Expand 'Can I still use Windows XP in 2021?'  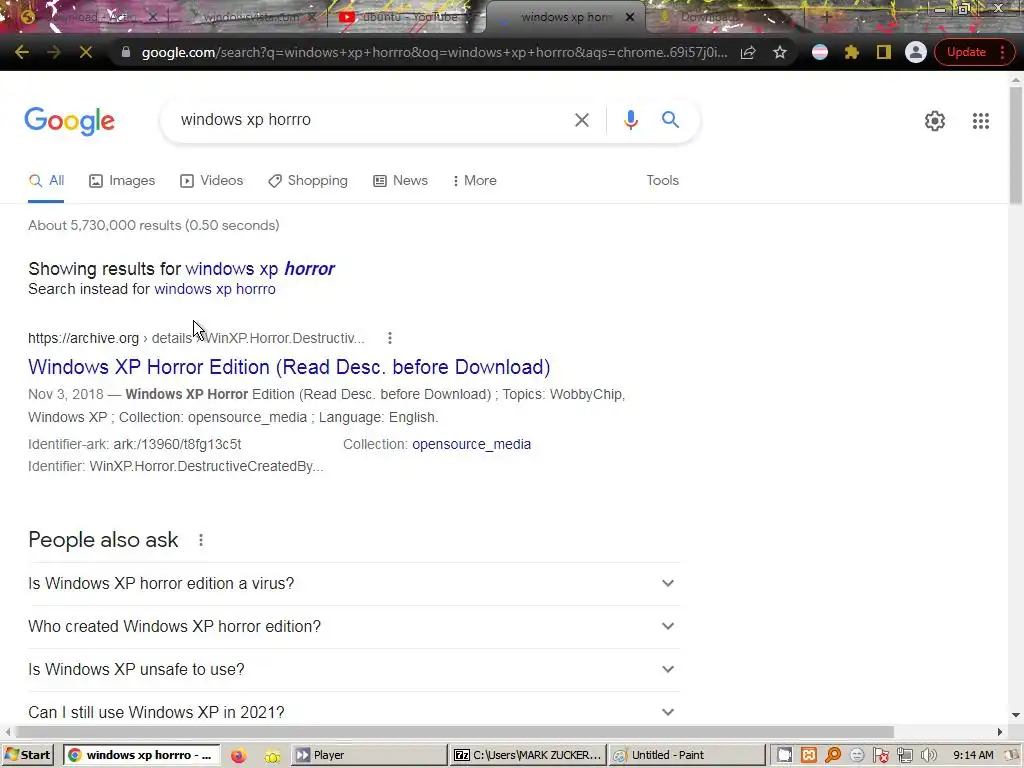[354, 712]
